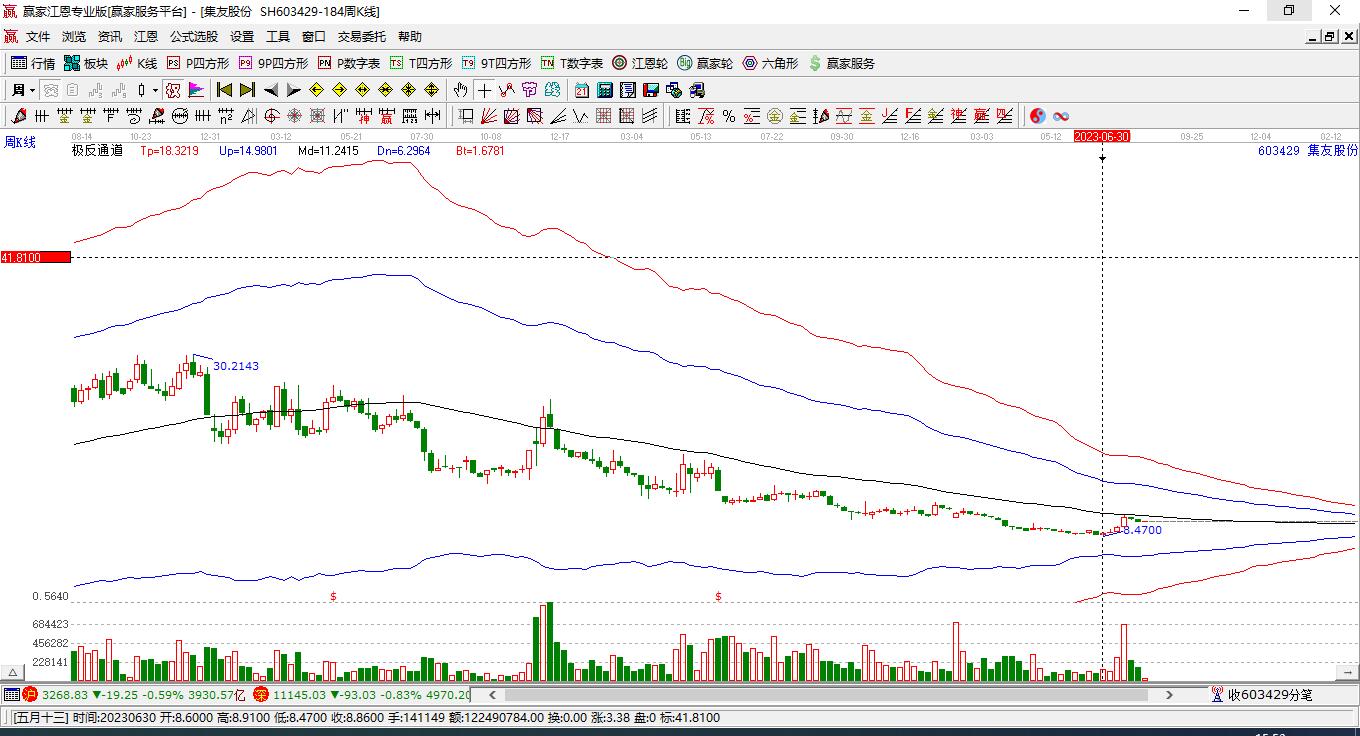This screenshot has width=1360, height=736.
Task: Click the calculator icon in toolbar
Action: 604,90
